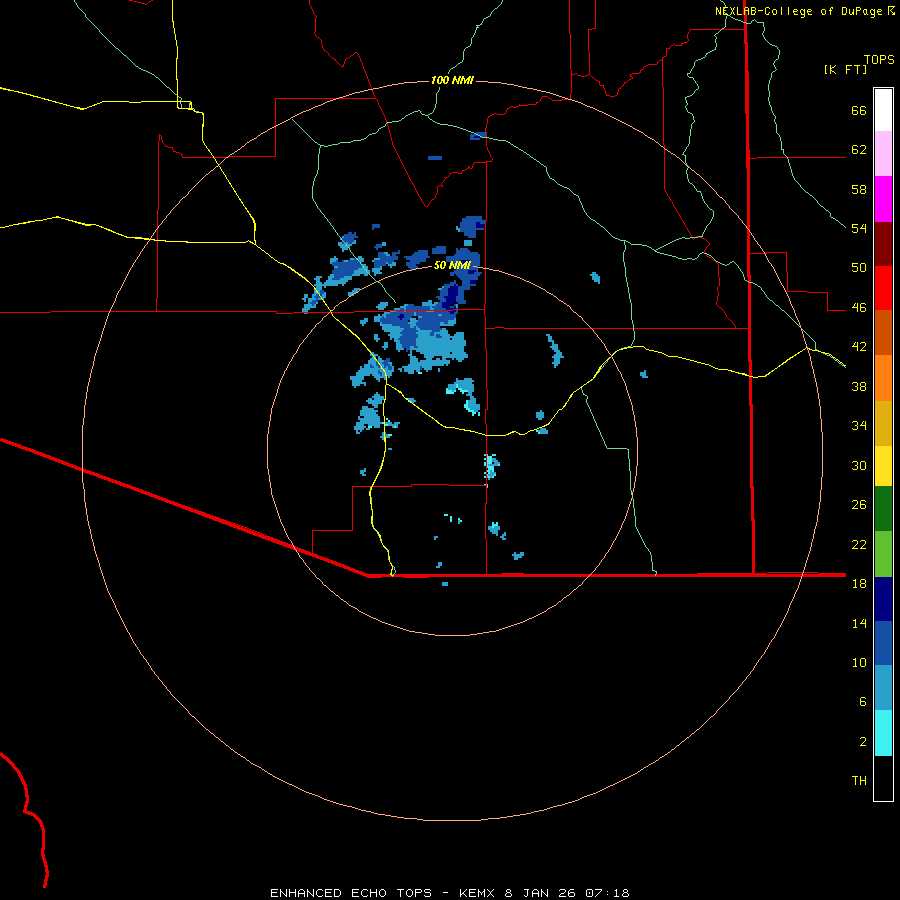The width and height of the screenshot is (900, 900).
Task: Pick the dark orange legend swatch
Action: click(x=883, y=332)
